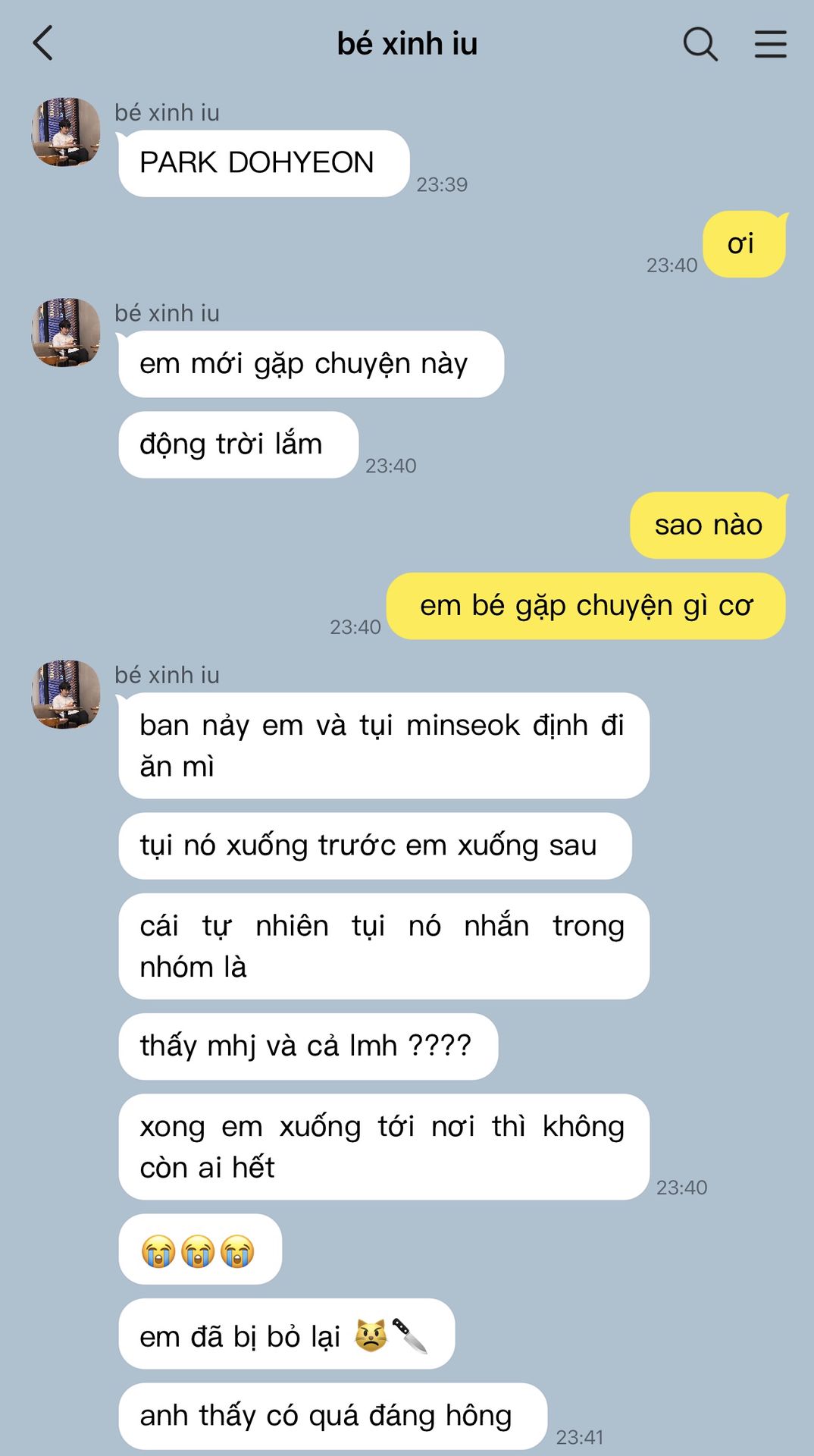
Task: Tap the angry cat emoji in message
Action: (371, 1335)
